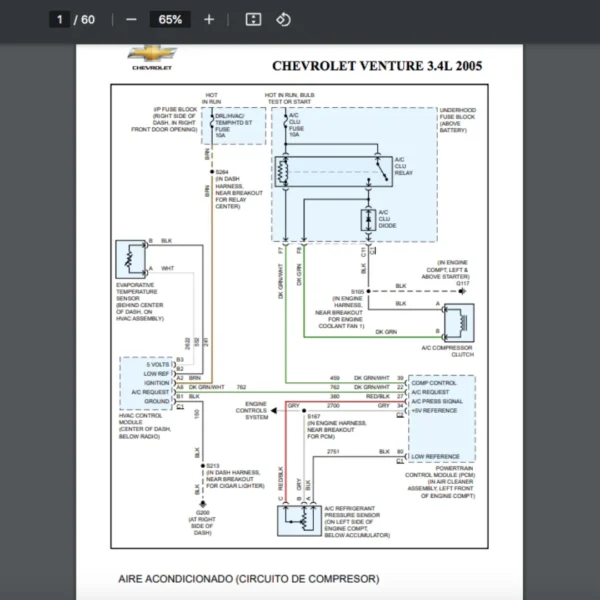Screen dimensions: 600x600
Task: Click the zoom out minus button
Action: point(132,19)
